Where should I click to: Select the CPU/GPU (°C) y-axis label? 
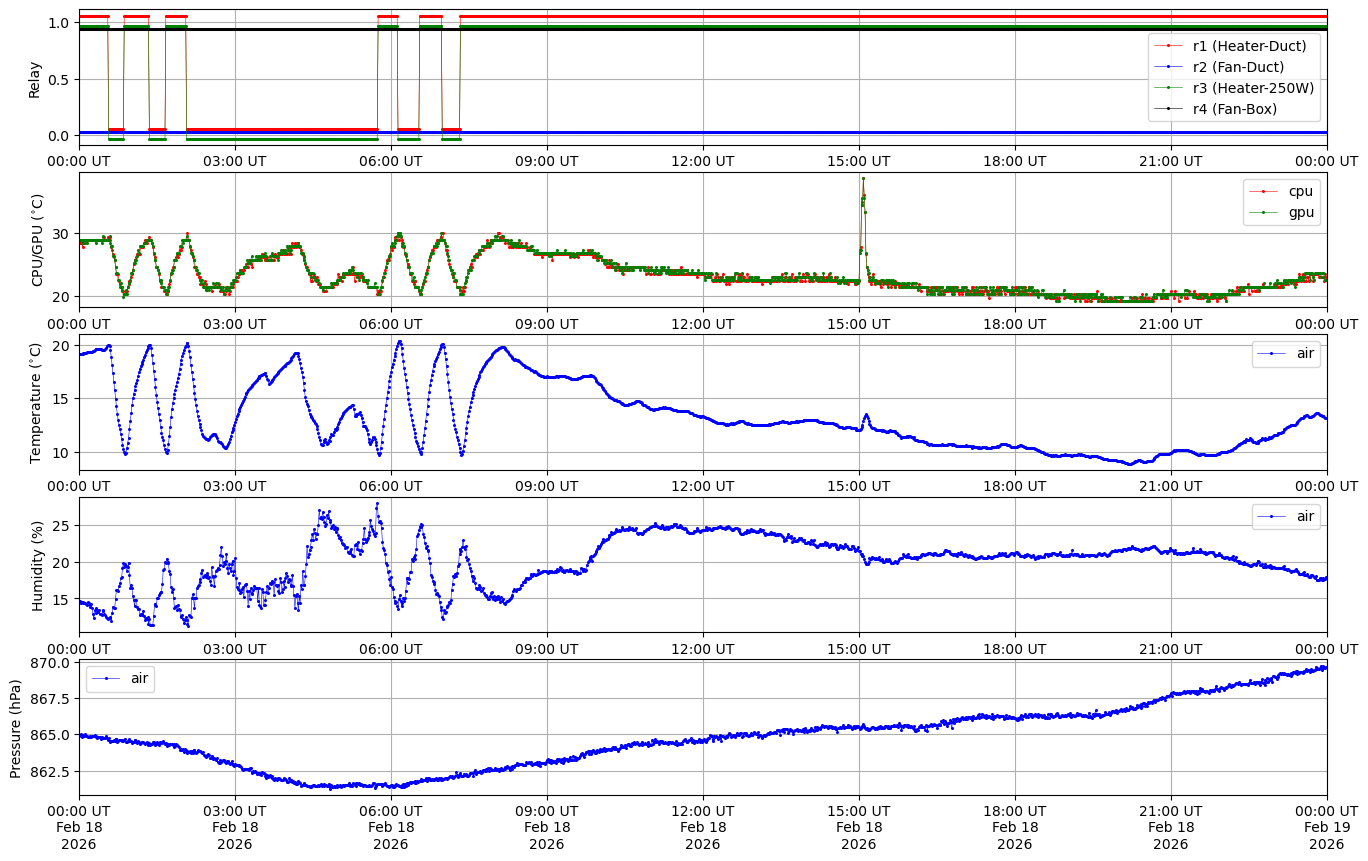[38, 240]
